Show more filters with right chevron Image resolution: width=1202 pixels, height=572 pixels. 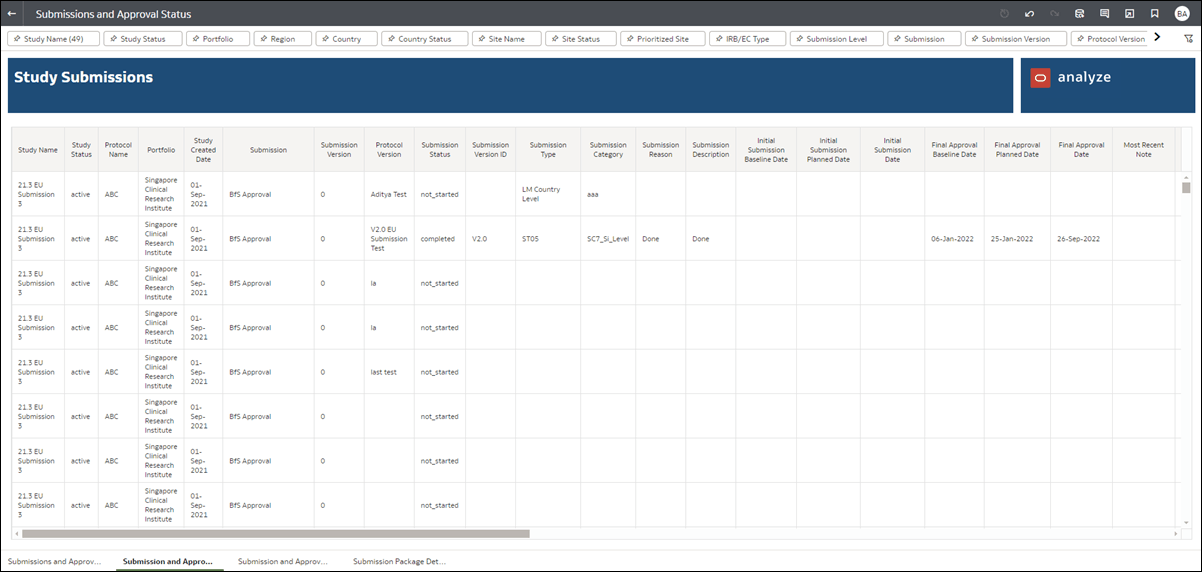pos(1157,37)
